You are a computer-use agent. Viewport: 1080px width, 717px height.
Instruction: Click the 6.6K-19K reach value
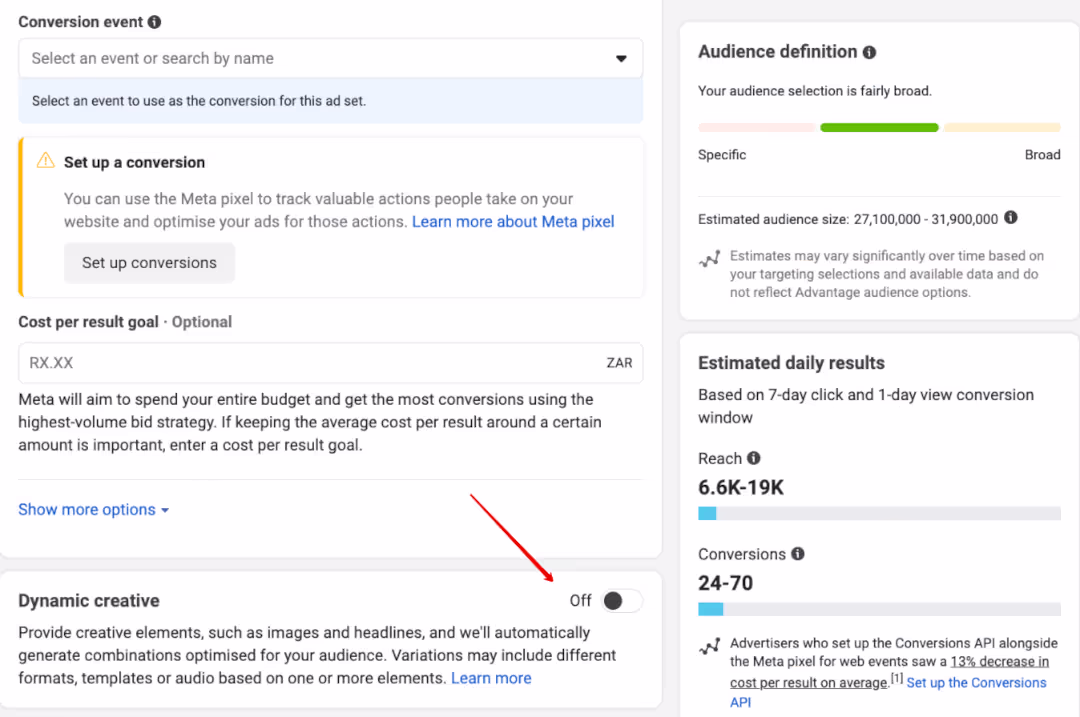(x=741, y=488)
